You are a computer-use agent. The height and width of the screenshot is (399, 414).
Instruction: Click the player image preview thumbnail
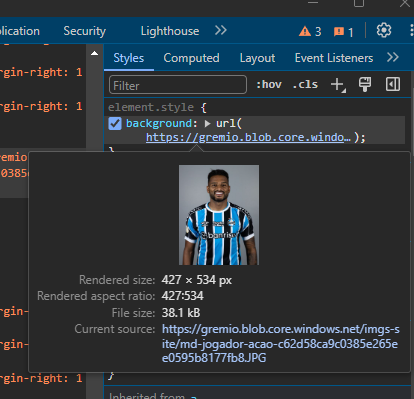point(219,215)
